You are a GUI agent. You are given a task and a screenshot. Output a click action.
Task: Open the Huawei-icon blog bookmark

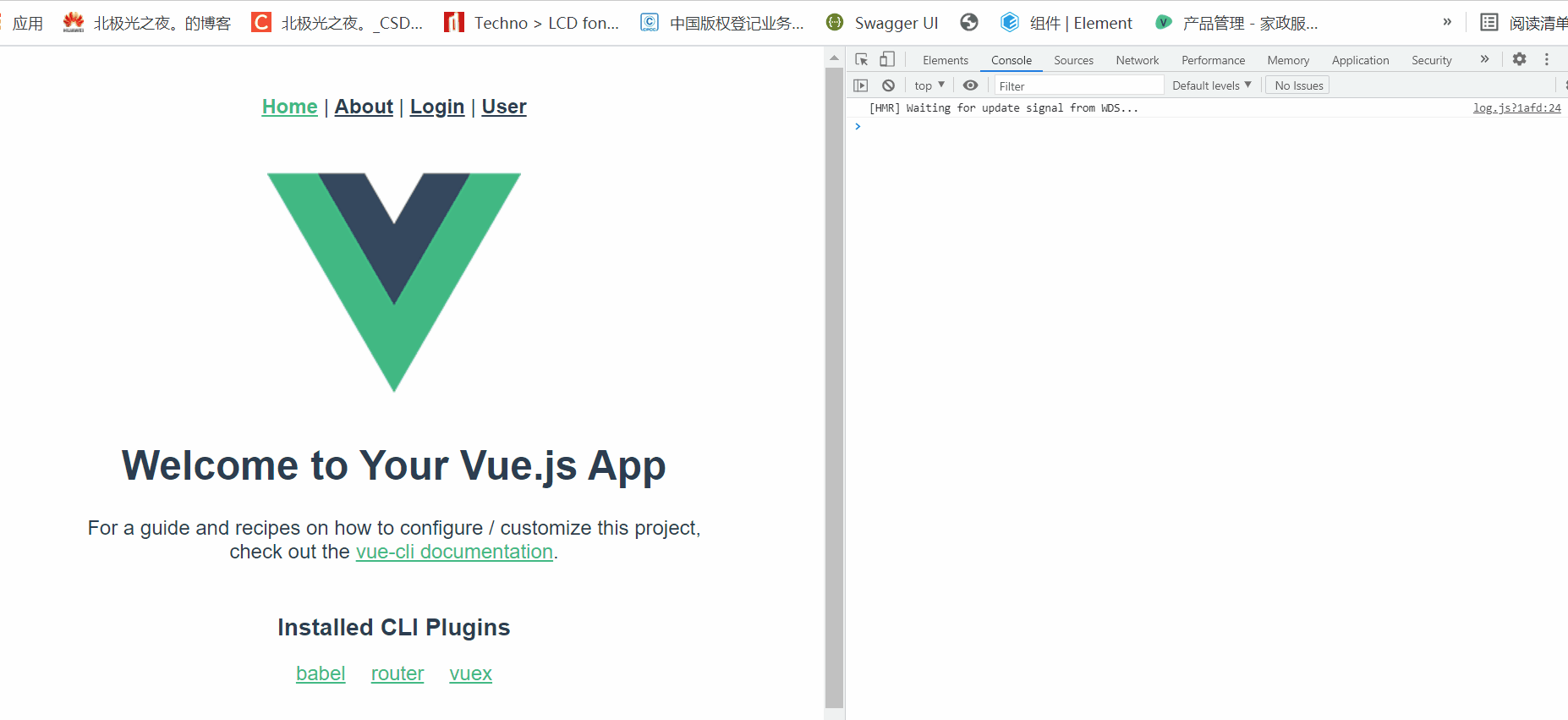pos(146,23)
